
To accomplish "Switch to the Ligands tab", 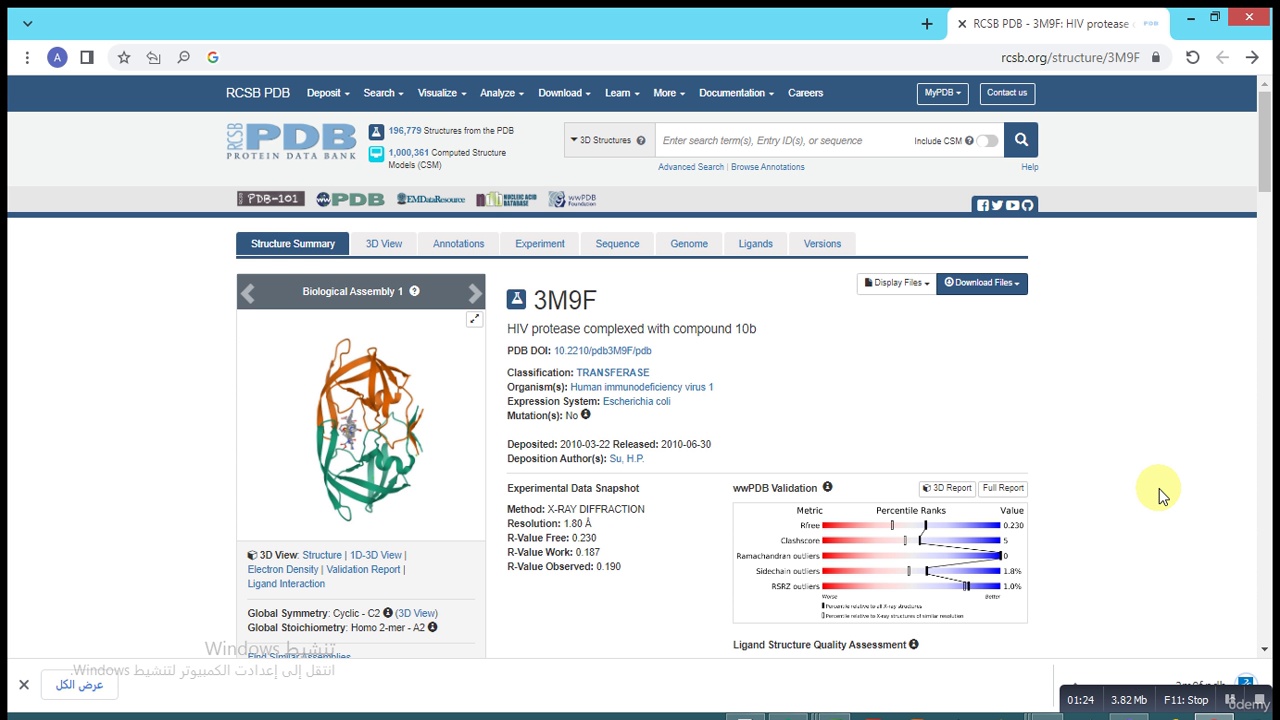I will [x=755, y=244].
